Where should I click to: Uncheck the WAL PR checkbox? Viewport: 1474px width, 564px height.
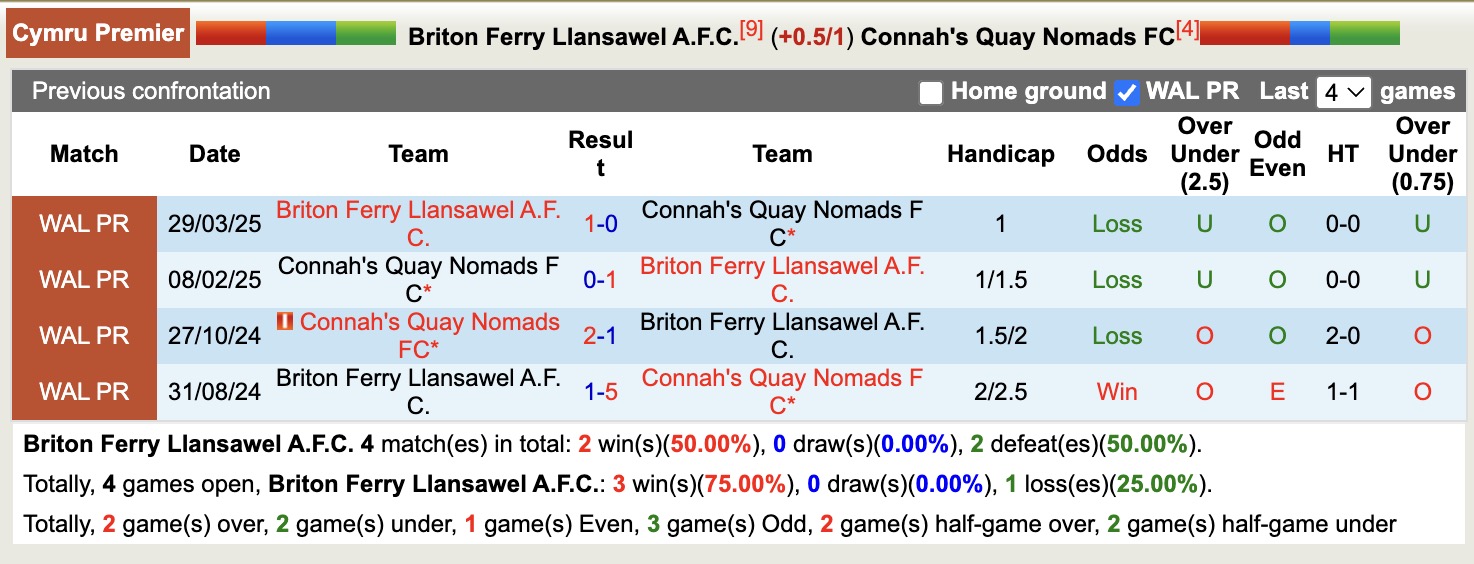tap(1127, 93)
